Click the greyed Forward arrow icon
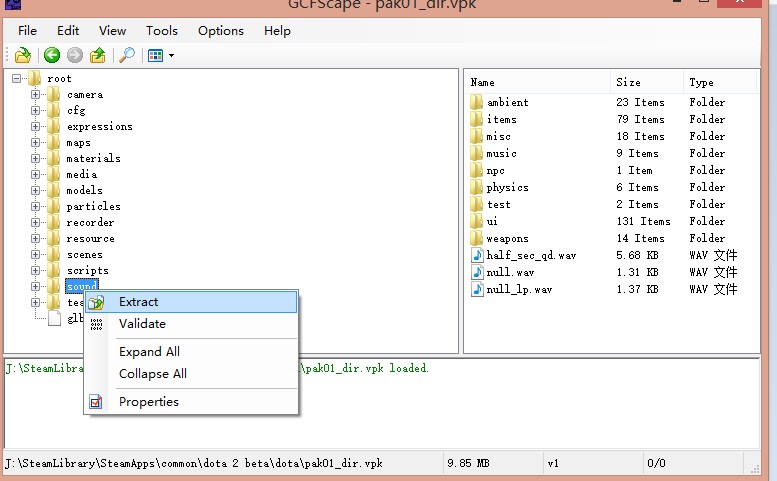Screen dimensions: 777x481 pyautogui.click(x=75, y=55)
